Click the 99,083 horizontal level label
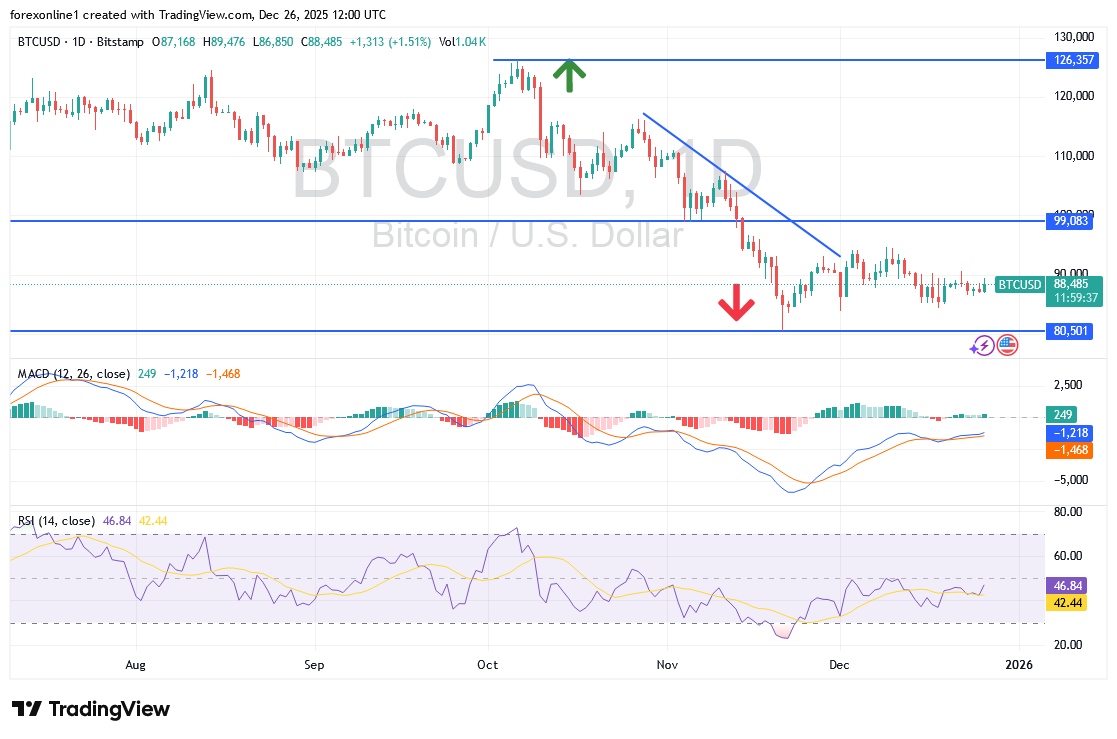 [x=1069, y=222]
